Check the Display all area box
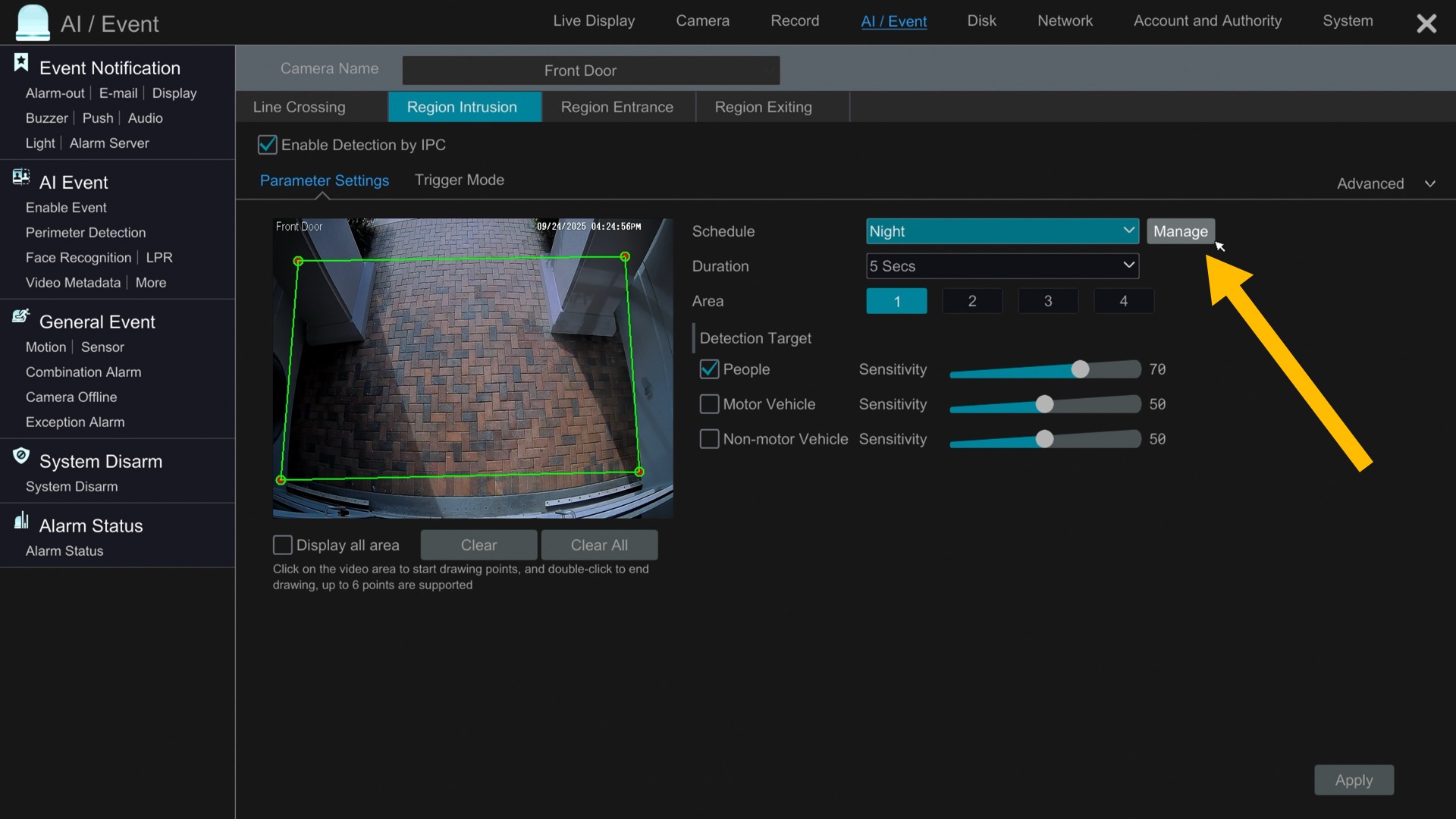This screenshot has width=1456, height=819. click(282, 545)
